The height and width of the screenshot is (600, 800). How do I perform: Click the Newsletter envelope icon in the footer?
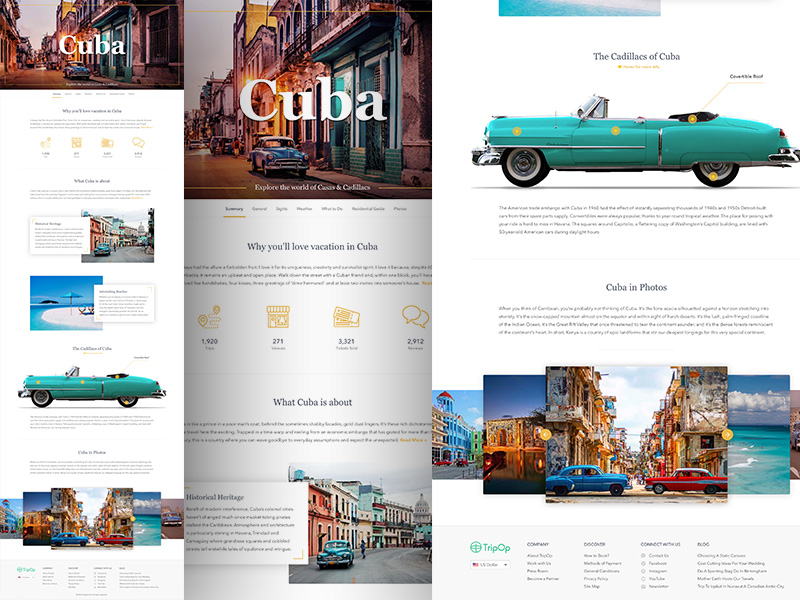643,586
